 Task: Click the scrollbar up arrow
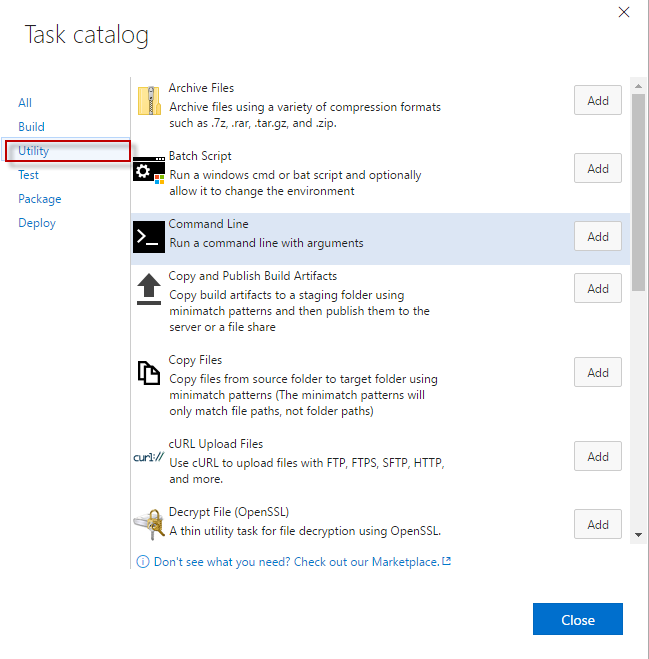click(638, 86)
